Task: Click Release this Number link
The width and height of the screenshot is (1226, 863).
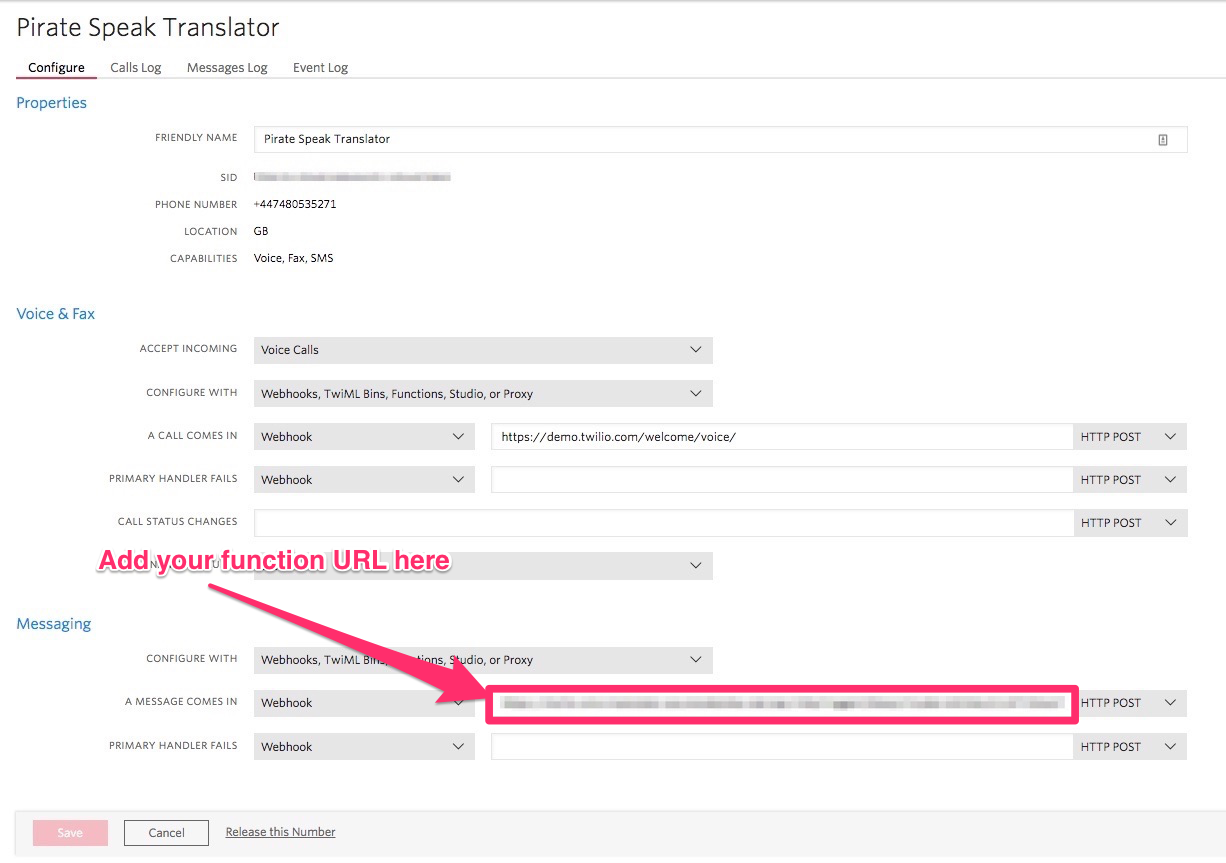Action: pos(280,832)
